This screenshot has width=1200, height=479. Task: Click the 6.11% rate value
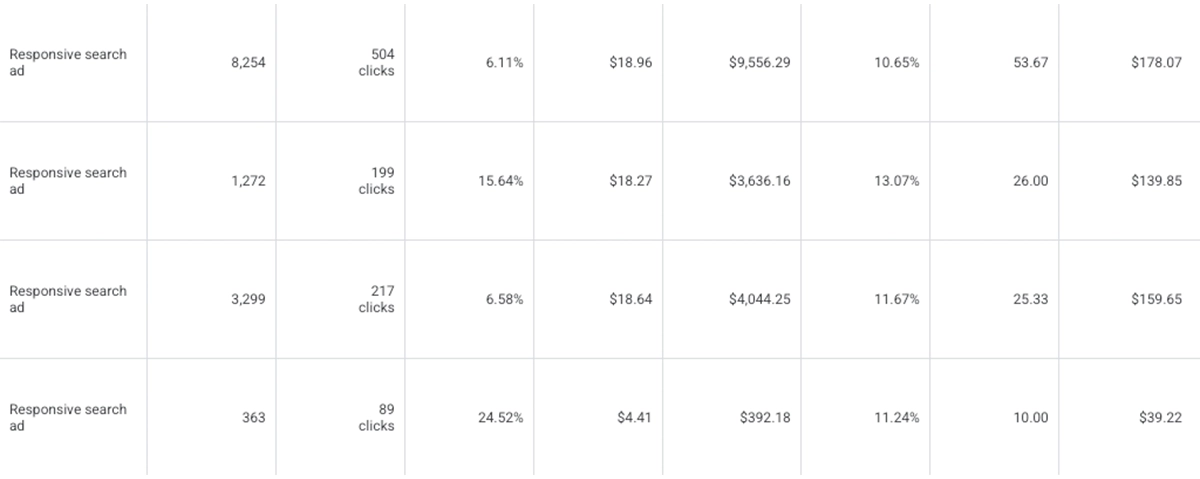coord(504,63)
